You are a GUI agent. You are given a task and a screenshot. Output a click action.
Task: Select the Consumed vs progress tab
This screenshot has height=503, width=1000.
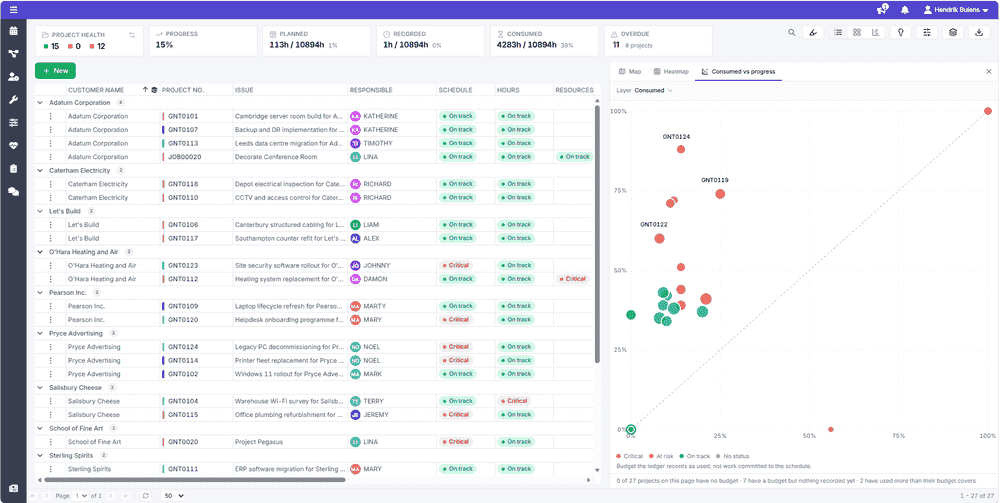pyautogui.click(x=739, y=71)
